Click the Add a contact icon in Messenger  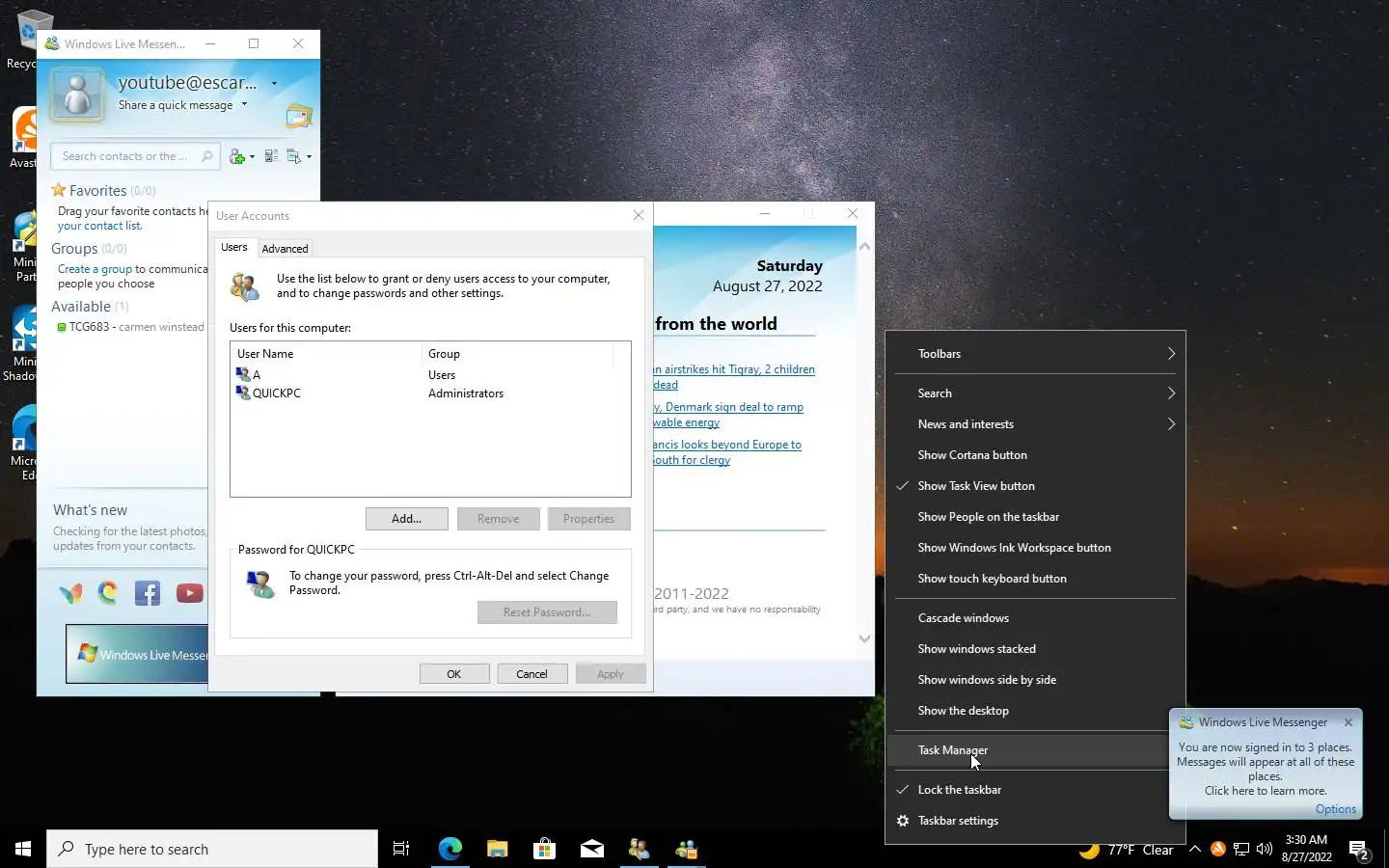point(237,156)
